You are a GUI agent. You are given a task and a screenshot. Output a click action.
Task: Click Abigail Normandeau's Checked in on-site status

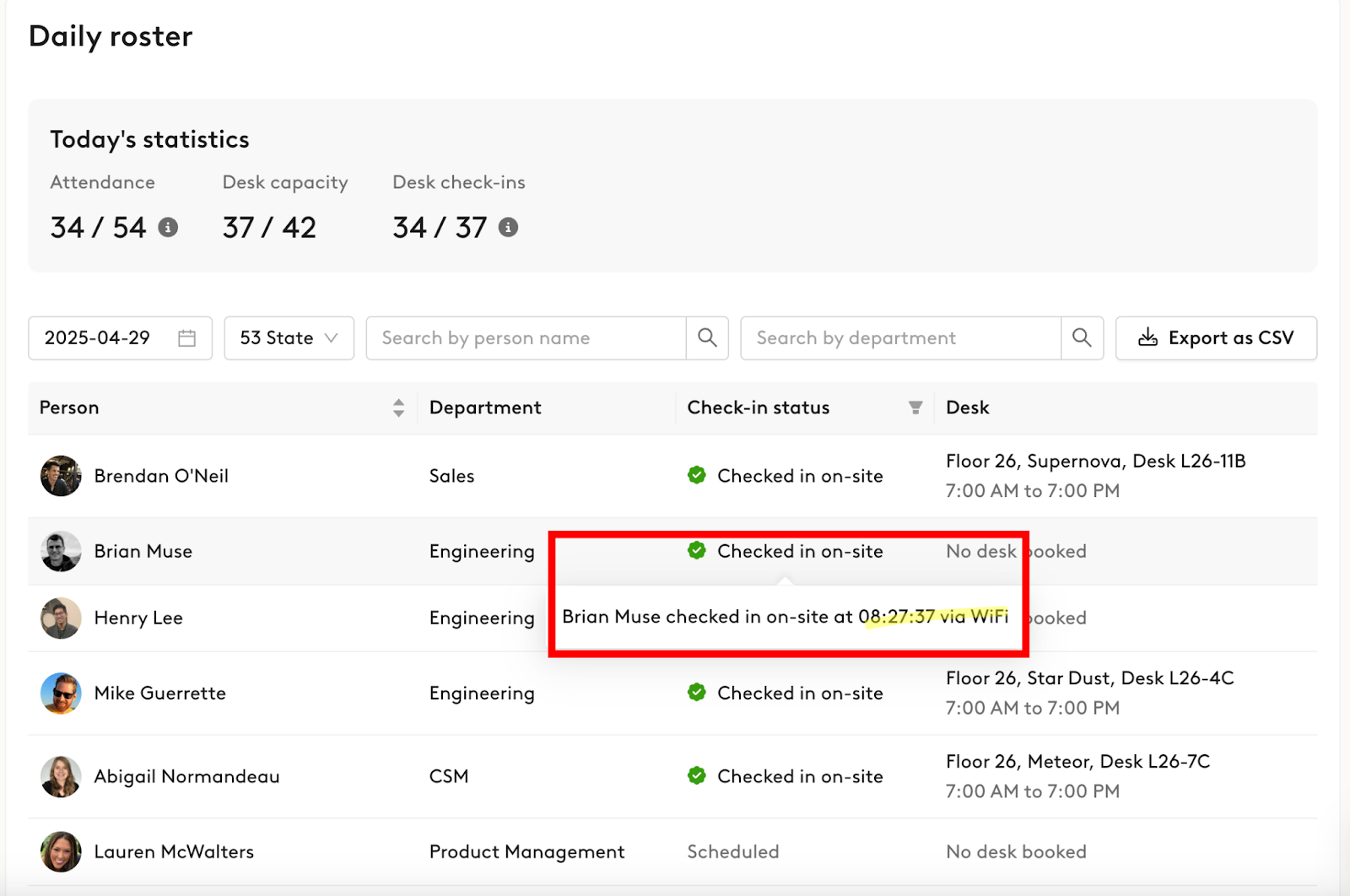coord(799,776)
